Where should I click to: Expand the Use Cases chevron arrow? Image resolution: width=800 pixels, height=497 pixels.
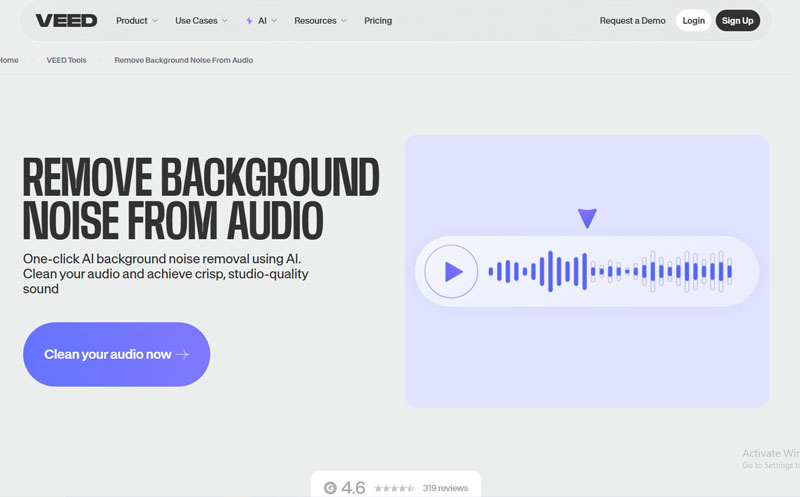[224, 21]
